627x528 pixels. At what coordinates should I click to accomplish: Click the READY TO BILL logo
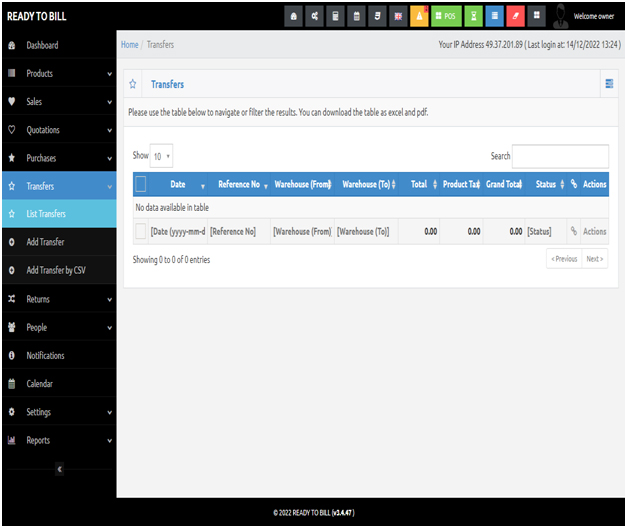point(36,16)
